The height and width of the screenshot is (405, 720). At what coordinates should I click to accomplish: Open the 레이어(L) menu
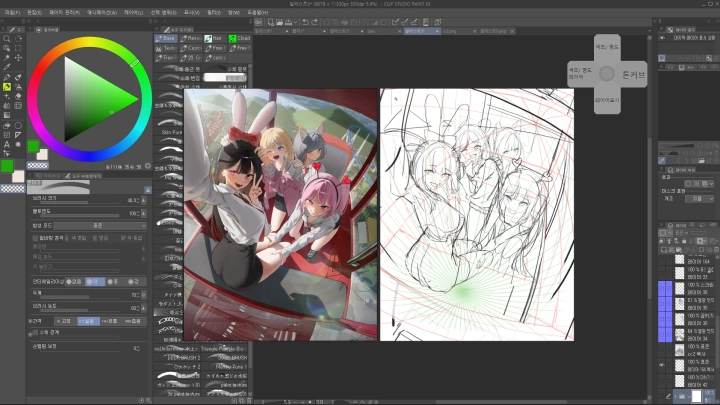pyautogui.click(x=134, y=12)
